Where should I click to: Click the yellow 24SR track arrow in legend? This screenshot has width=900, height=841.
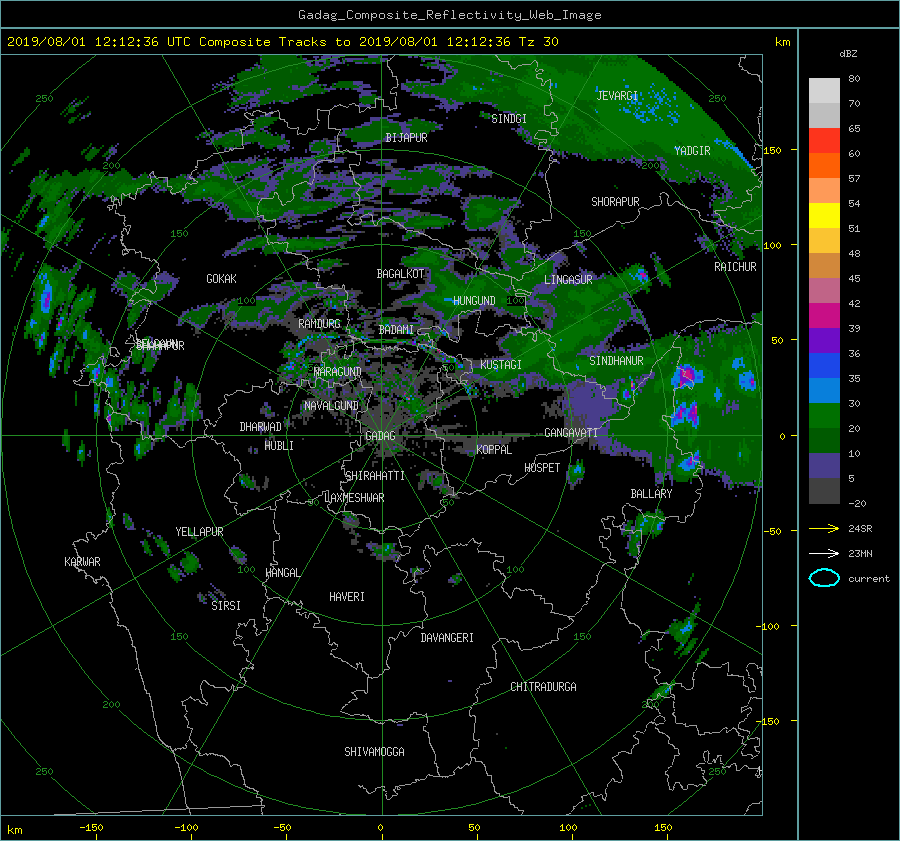pos(824,529)
